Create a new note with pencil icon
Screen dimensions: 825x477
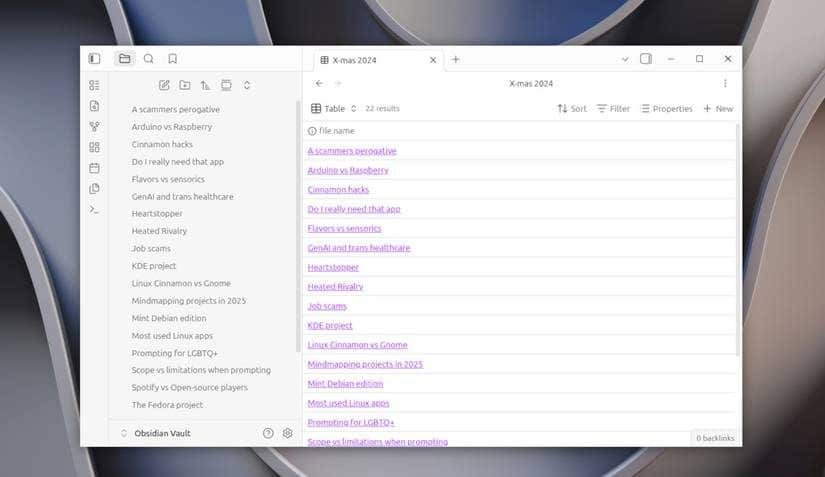pos(164,85)
